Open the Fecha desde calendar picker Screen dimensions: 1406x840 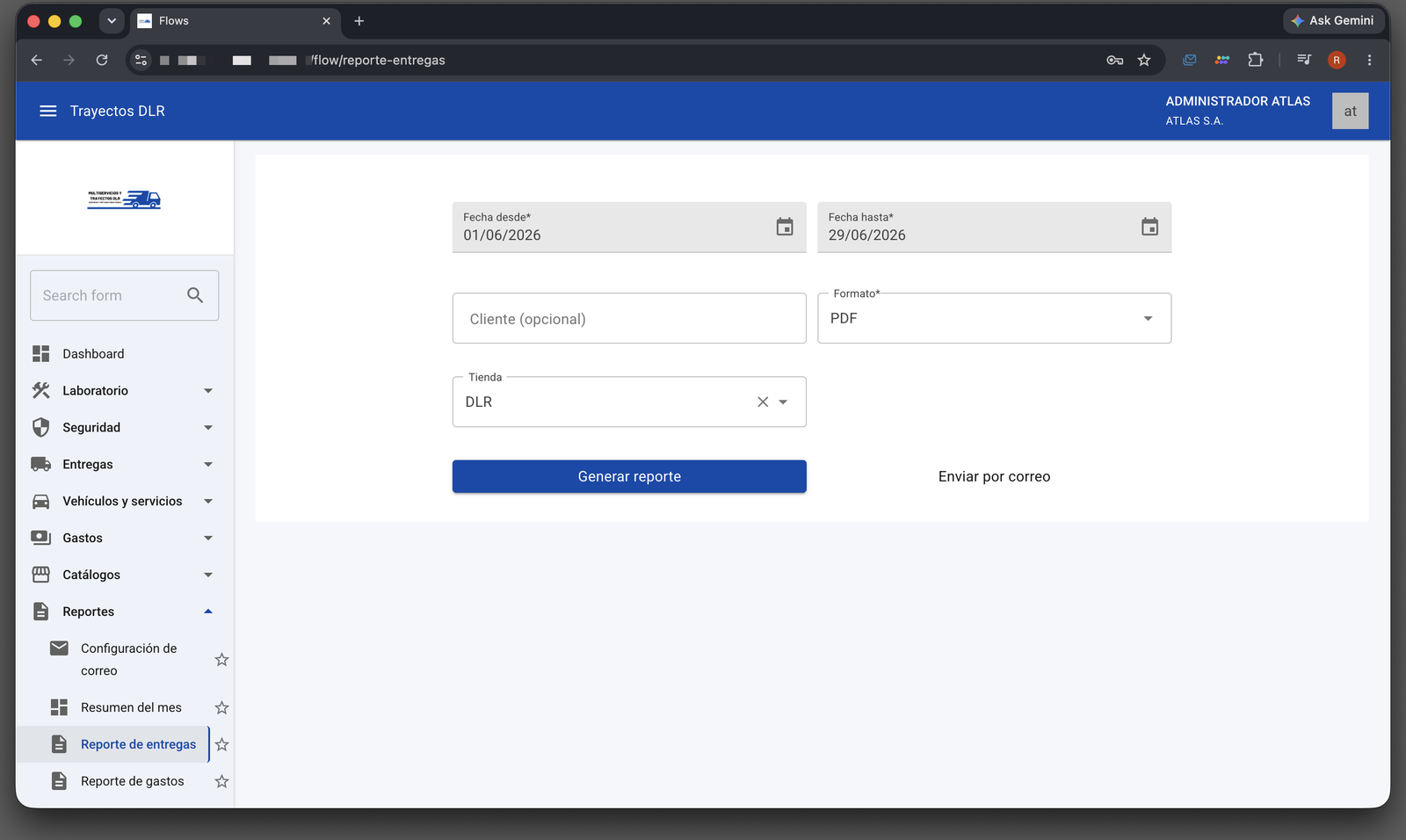click(785, 227)
